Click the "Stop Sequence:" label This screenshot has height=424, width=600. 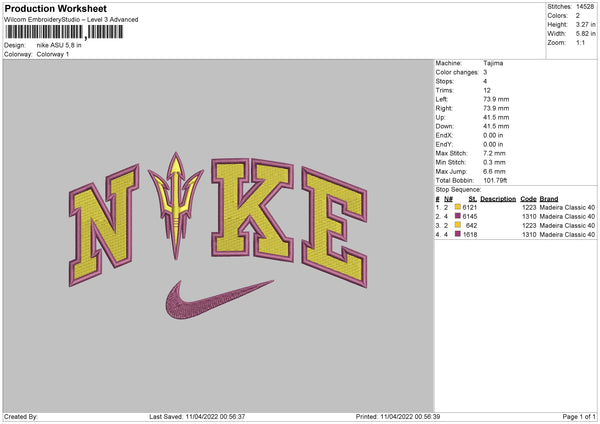pyautogui.click(x=458, y=189)
